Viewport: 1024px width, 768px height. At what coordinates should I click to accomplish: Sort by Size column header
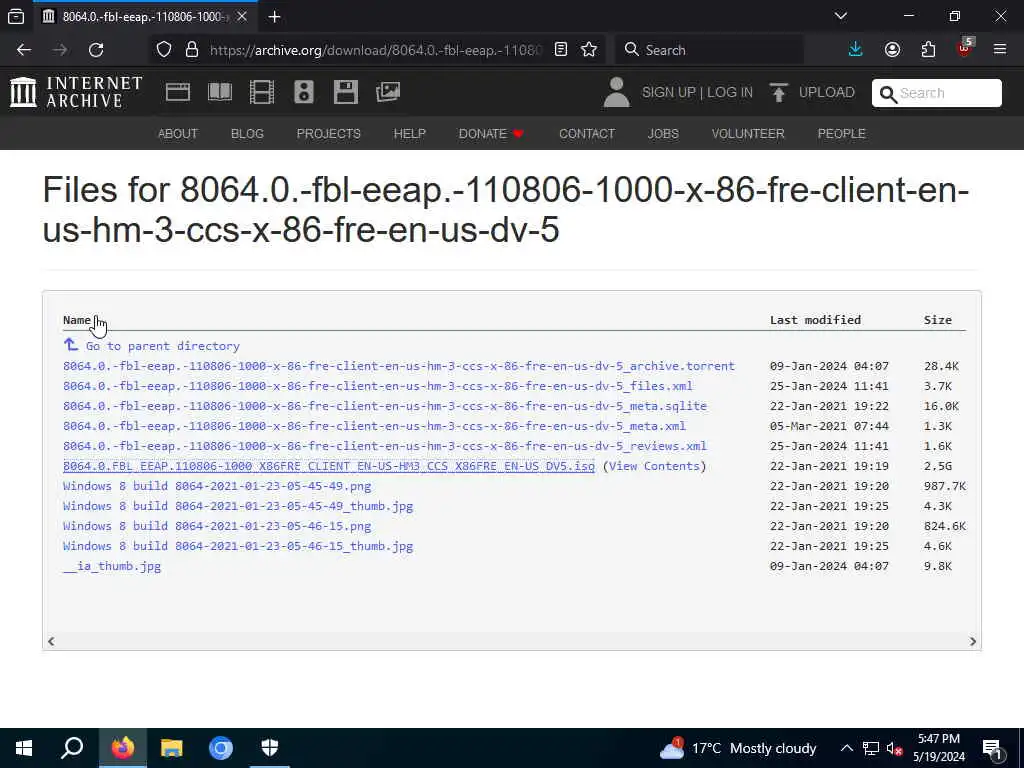point(937,320)
